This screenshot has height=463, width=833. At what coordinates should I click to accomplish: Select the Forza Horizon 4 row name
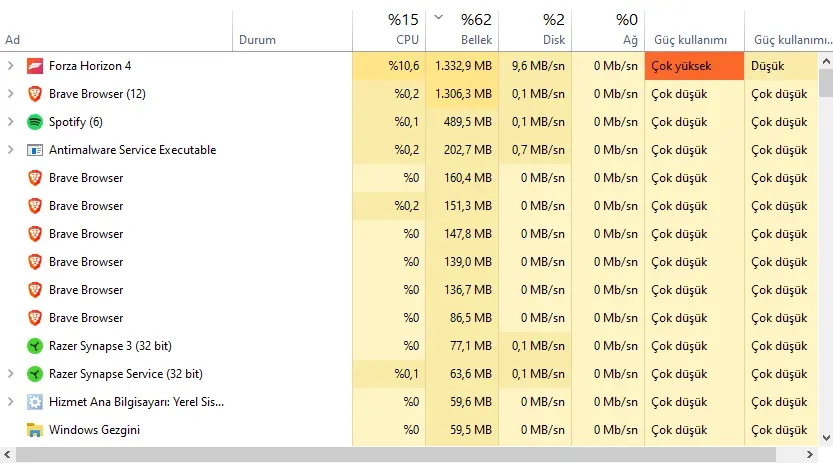click(90, 66)
